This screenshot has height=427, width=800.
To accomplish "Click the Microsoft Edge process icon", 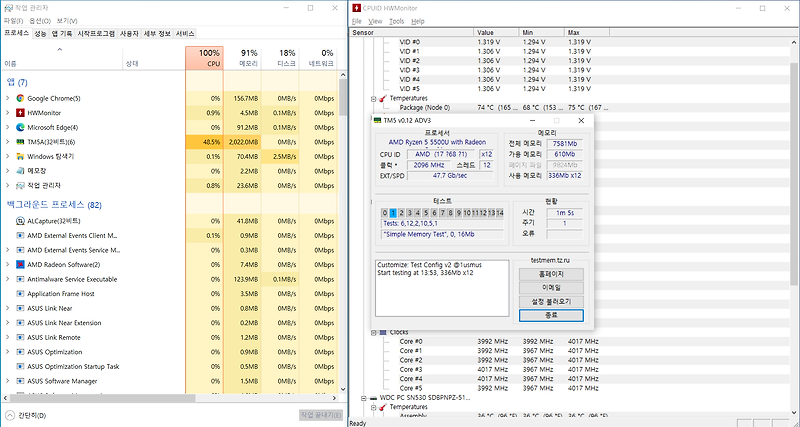I will click(20, 127).
